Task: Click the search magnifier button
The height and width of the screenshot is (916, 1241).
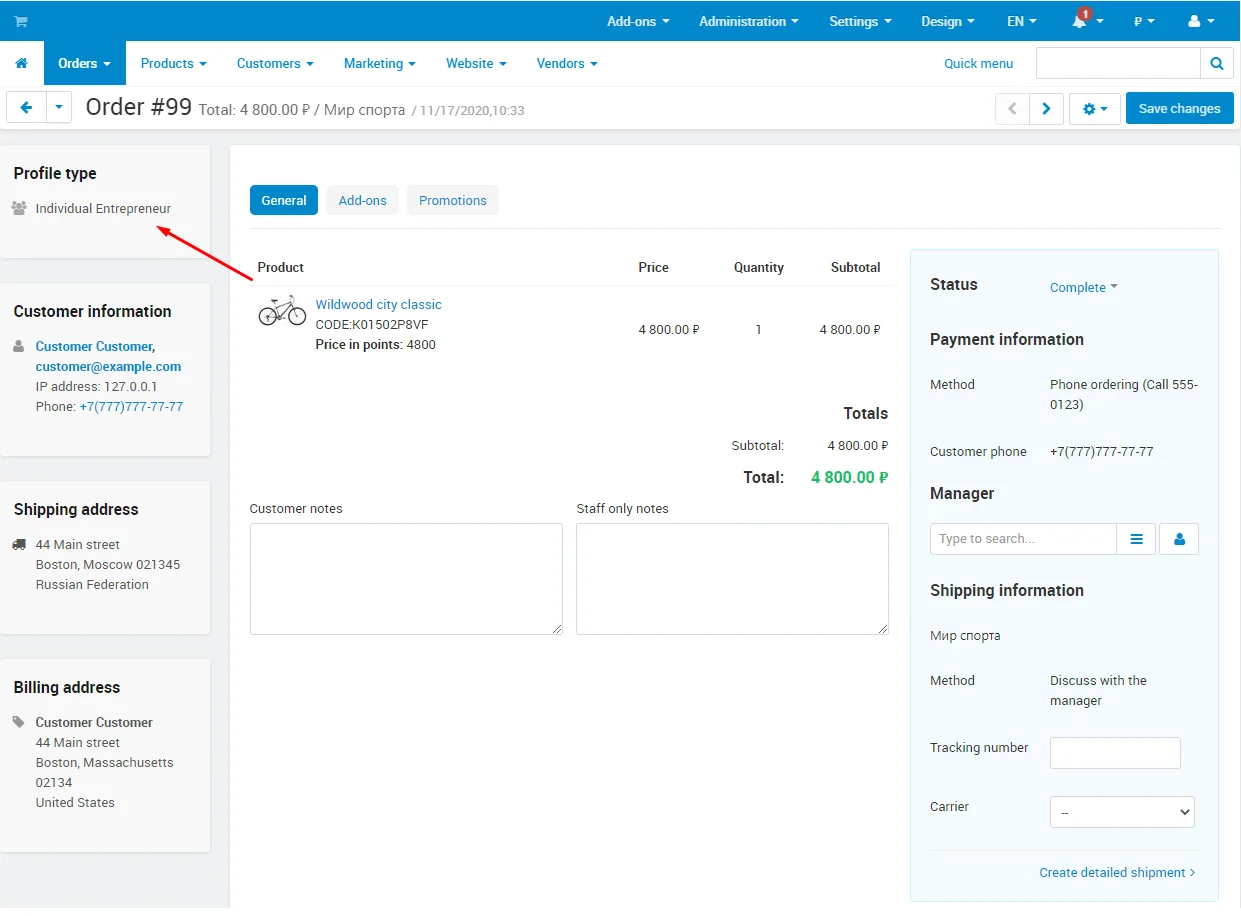Action: [1216, 63]
